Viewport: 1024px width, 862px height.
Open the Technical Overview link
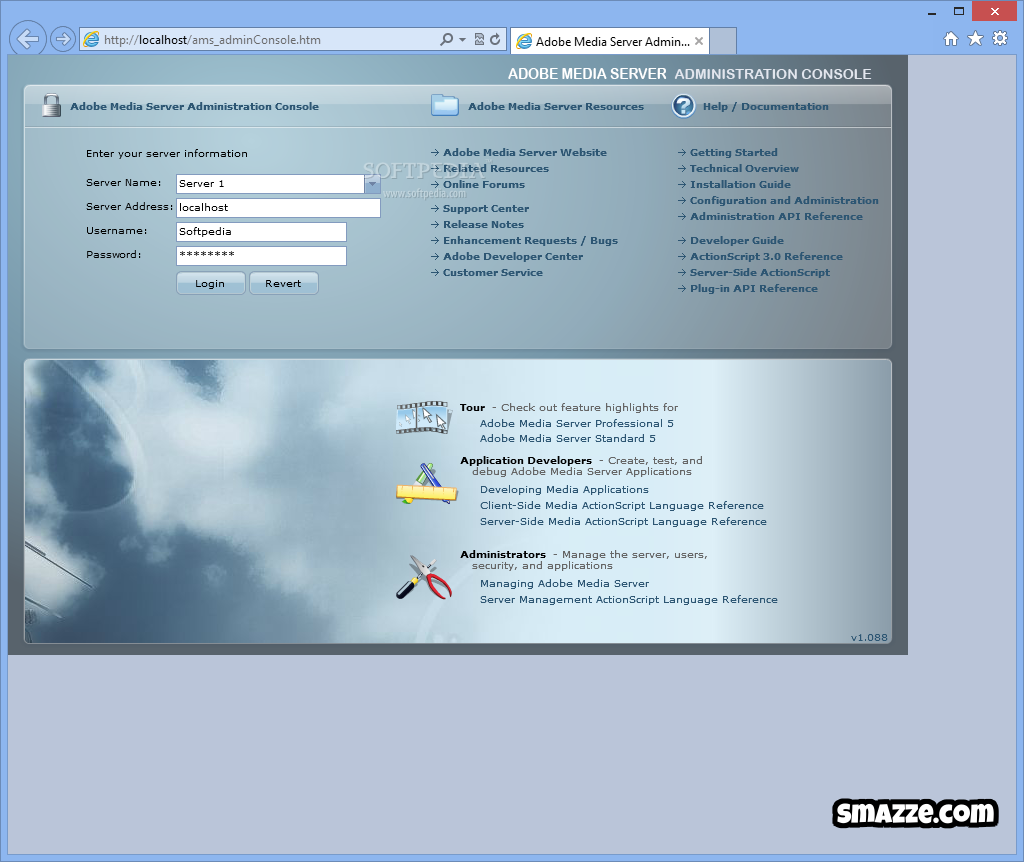744,168
